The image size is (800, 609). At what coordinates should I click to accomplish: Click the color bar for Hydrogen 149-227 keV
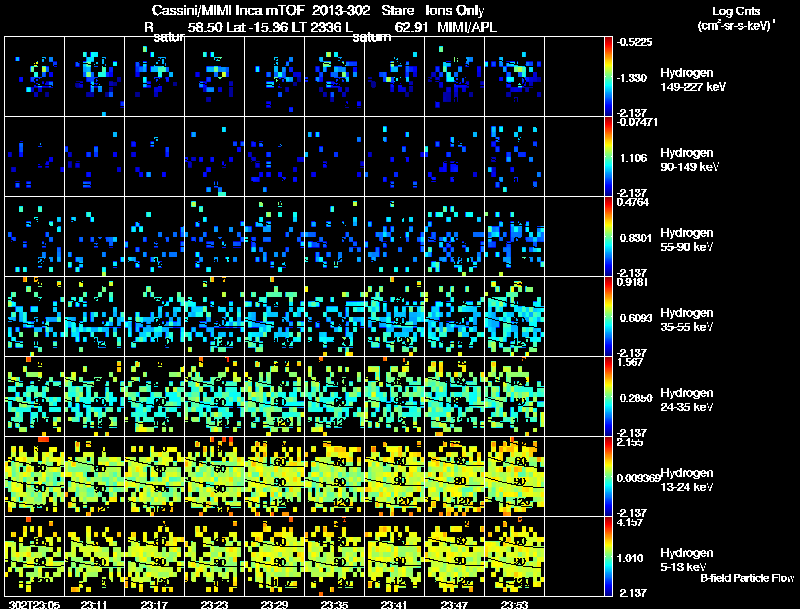[609, 76]
